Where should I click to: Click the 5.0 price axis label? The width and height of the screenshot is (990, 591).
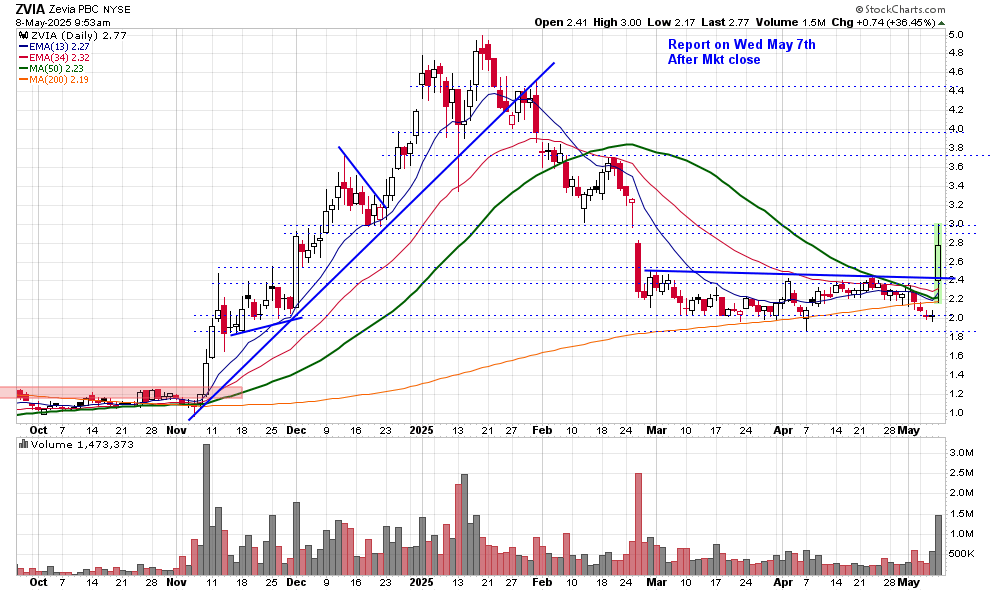(957, 35)
